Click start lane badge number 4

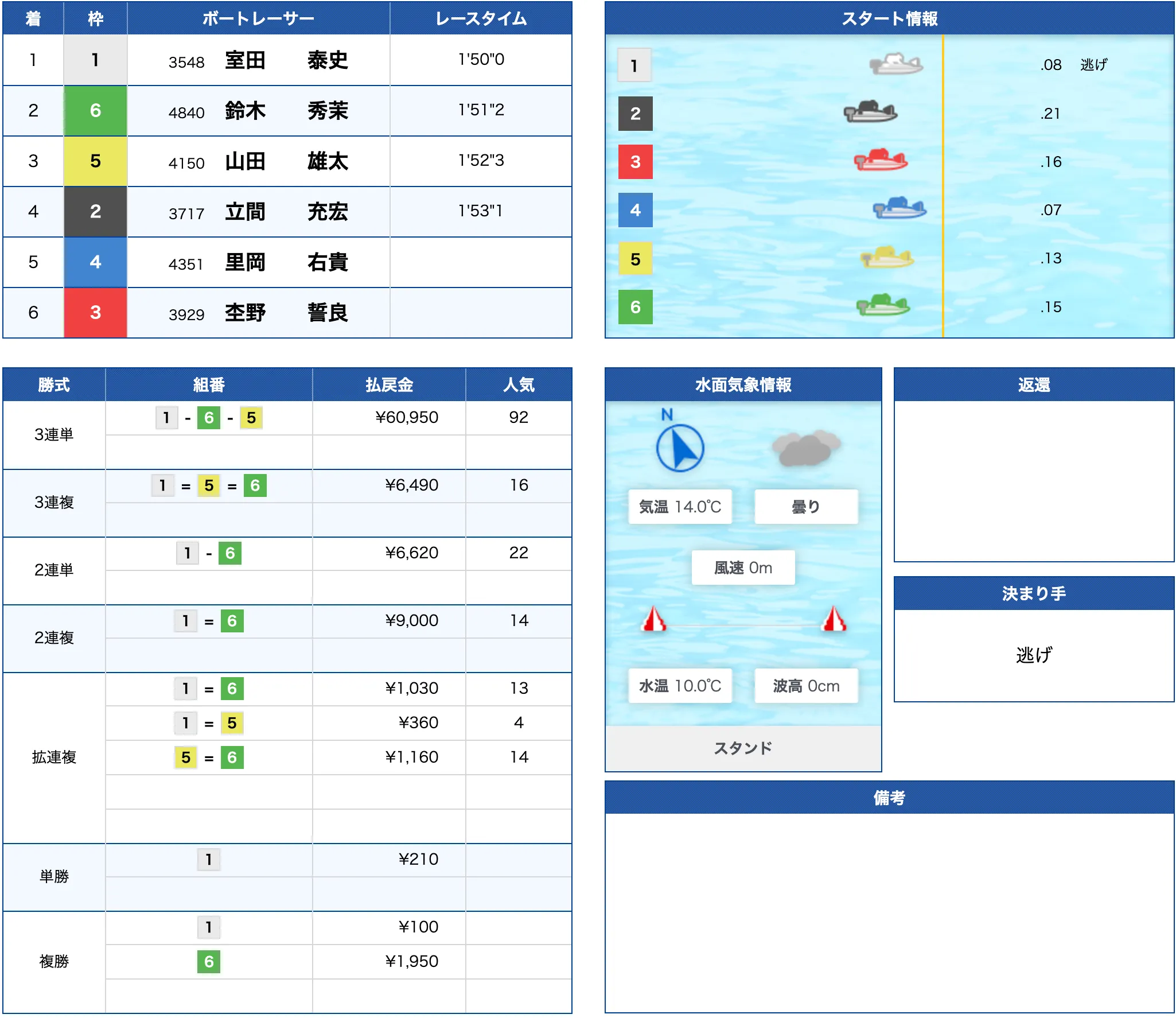pyautogui.click(x=635, y=209)
